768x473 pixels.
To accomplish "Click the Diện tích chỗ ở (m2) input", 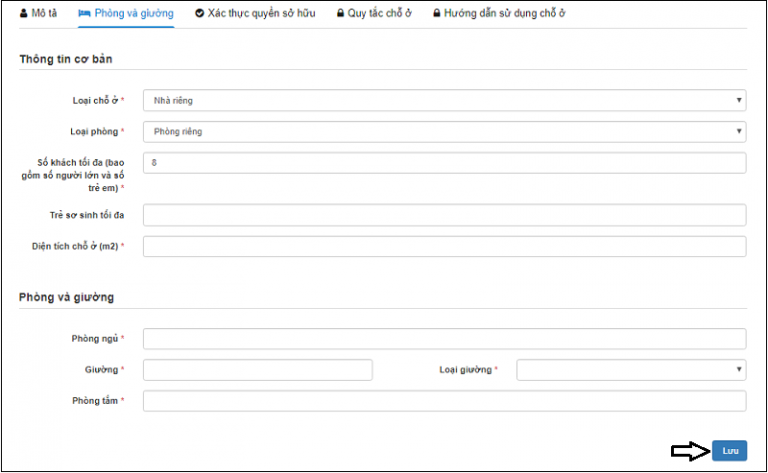I will 444,246.
